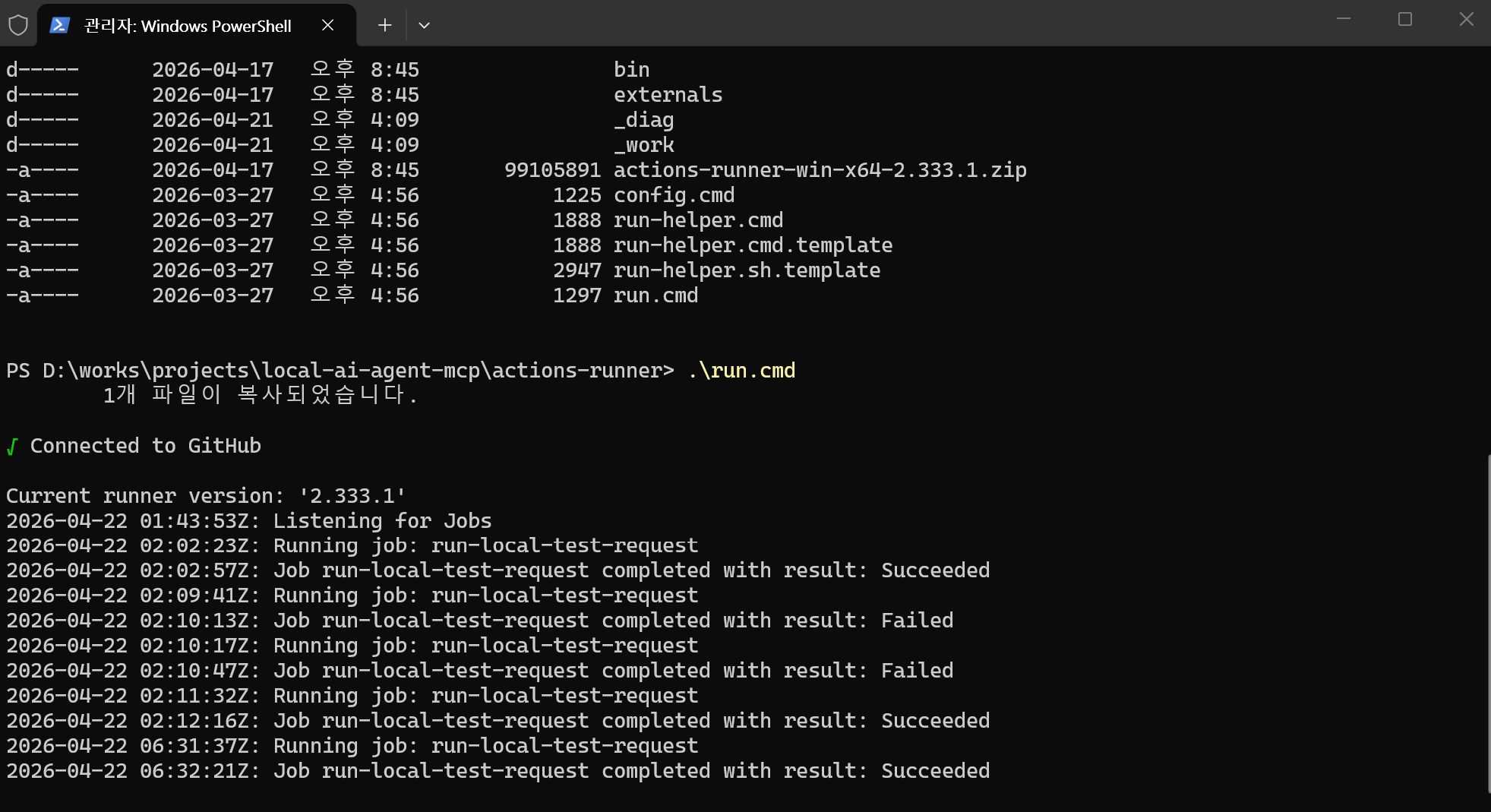Click the externals directory name
Screen dimensions: 1491x812
coord(668,95)
